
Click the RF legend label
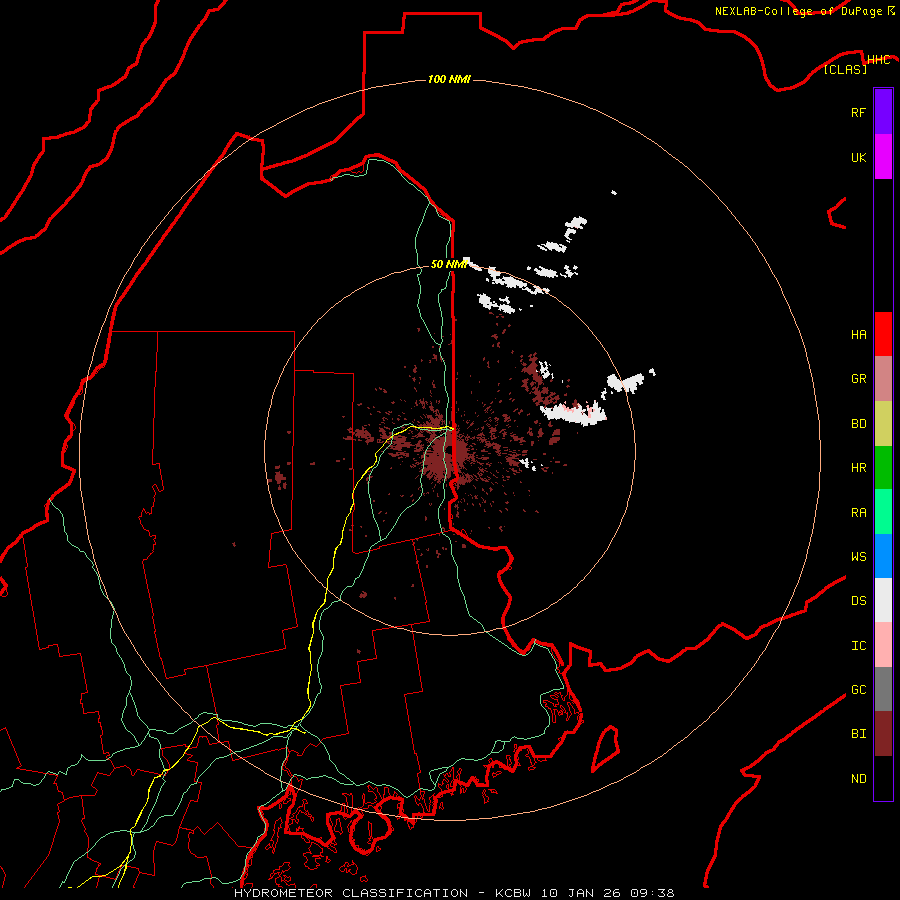point(858,112)
